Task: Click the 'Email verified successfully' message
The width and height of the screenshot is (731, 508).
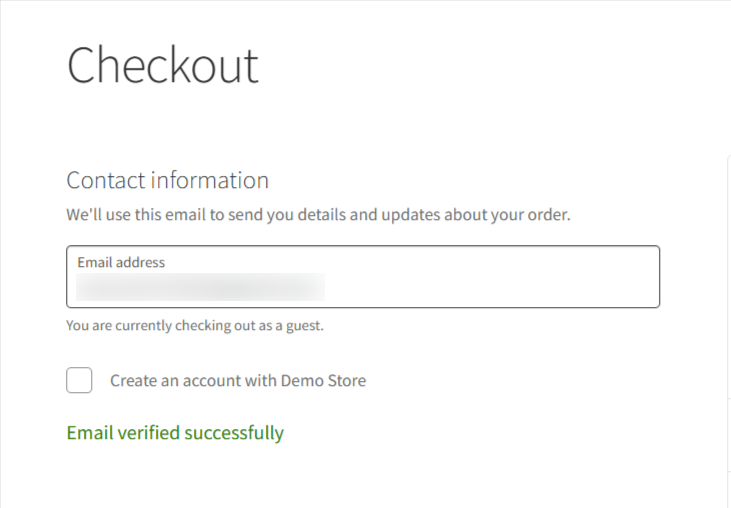Action: (175, 433)
